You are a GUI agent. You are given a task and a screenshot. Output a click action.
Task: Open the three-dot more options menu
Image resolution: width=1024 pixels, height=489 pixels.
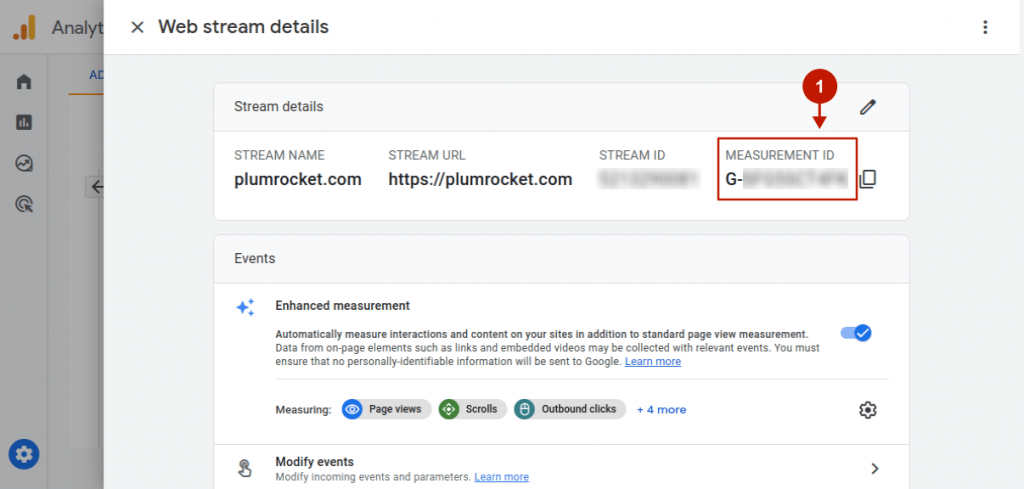[x=985, y=27]
